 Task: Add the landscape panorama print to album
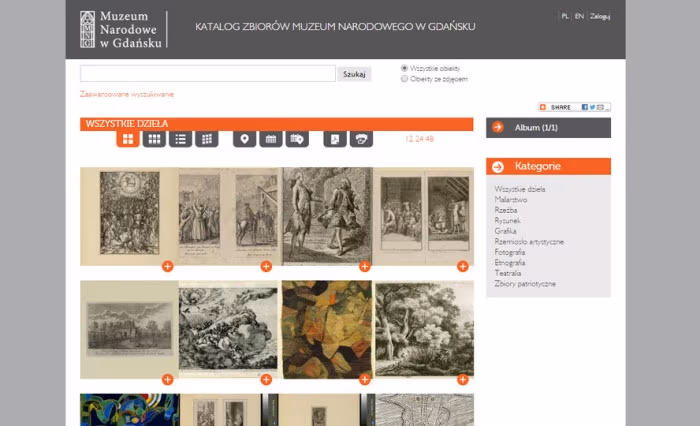(x=167, y=380)
